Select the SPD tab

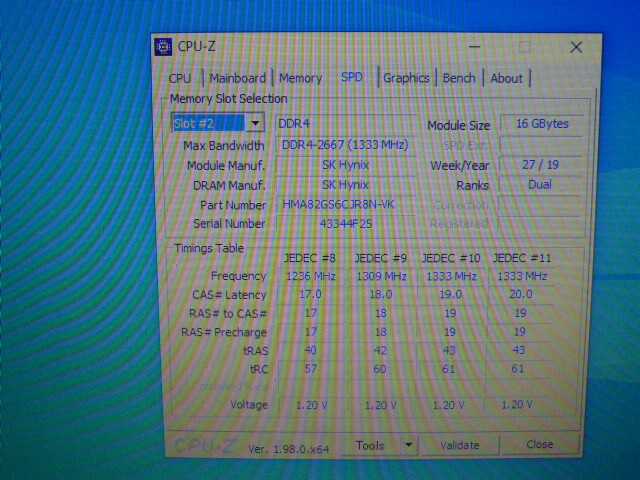pos(351,77)
